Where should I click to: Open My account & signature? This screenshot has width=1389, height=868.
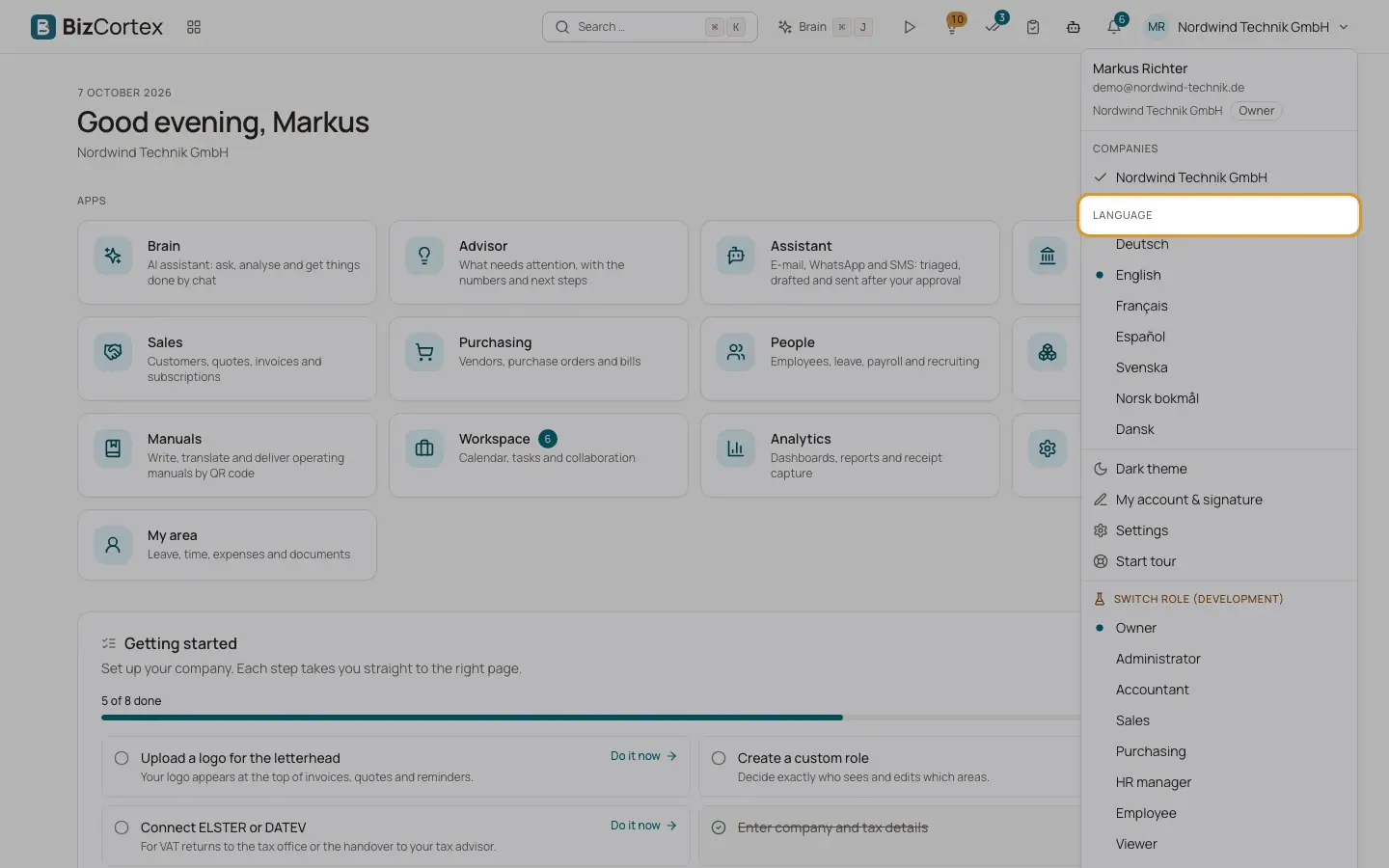pyautogui.click(x=1219, y=500)
